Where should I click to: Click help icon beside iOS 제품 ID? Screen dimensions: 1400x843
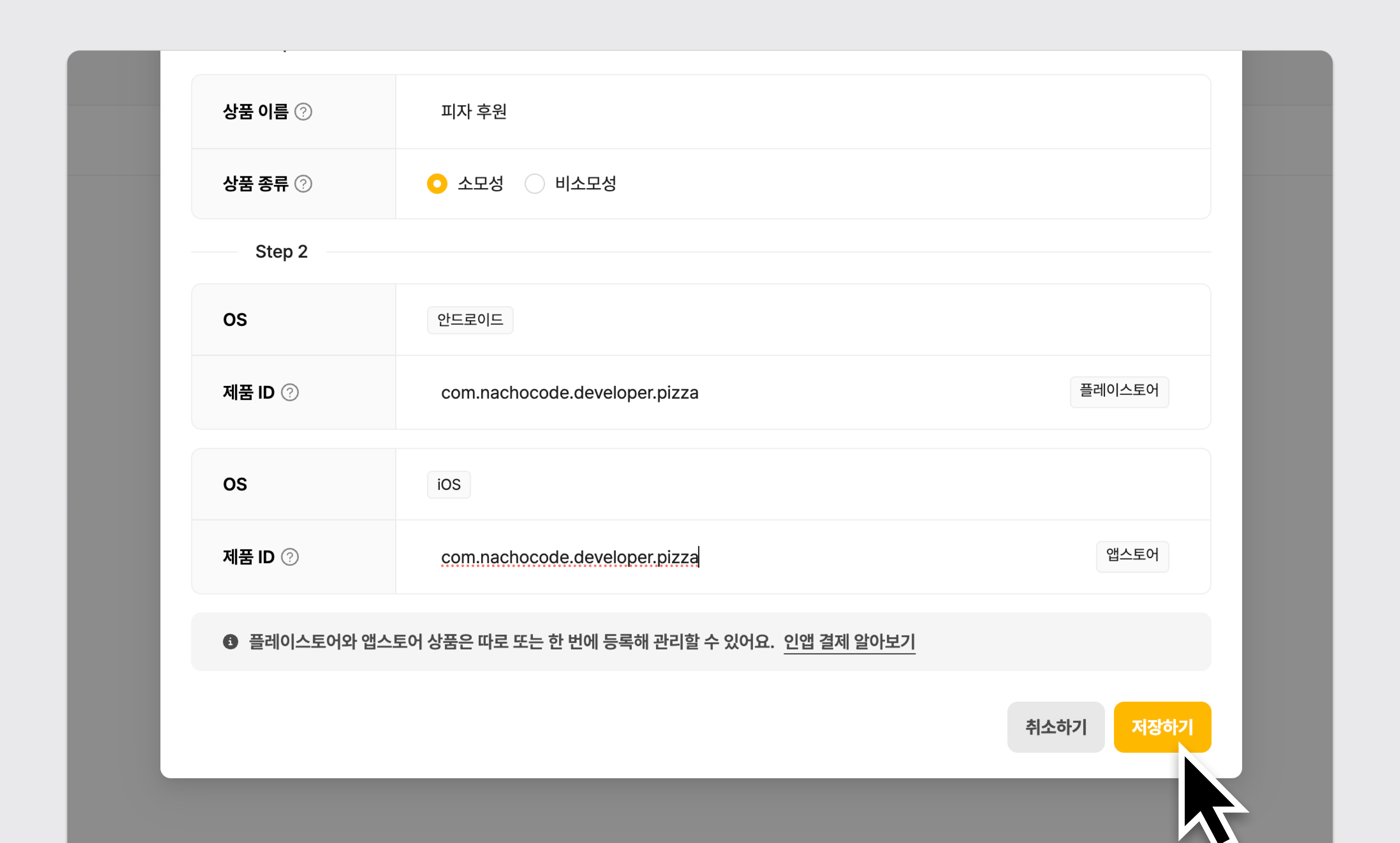(290, 557)
